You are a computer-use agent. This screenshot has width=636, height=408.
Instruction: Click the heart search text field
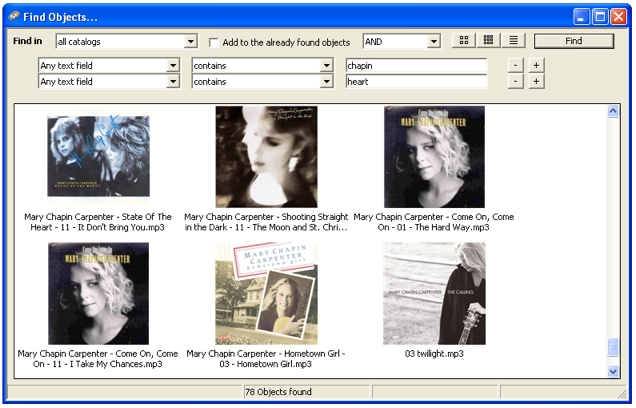[416, 82]
